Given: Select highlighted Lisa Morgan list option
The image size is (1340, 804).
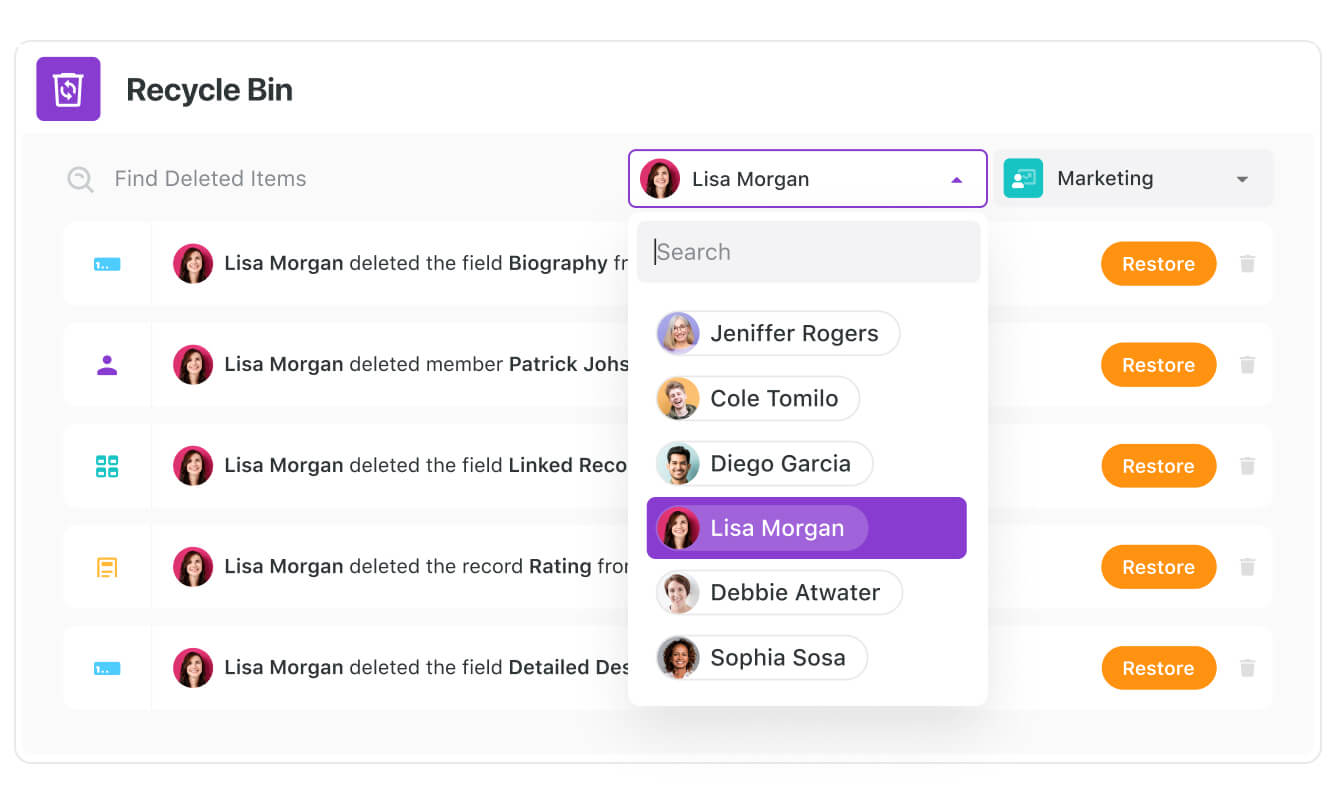Looking at the screenshot, I should pyautogui.click(x=807, y=528).
